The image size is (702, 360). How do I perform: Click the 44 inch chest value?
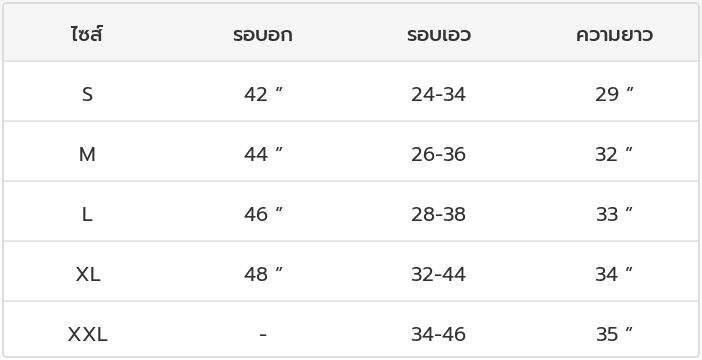pos(263,154)
